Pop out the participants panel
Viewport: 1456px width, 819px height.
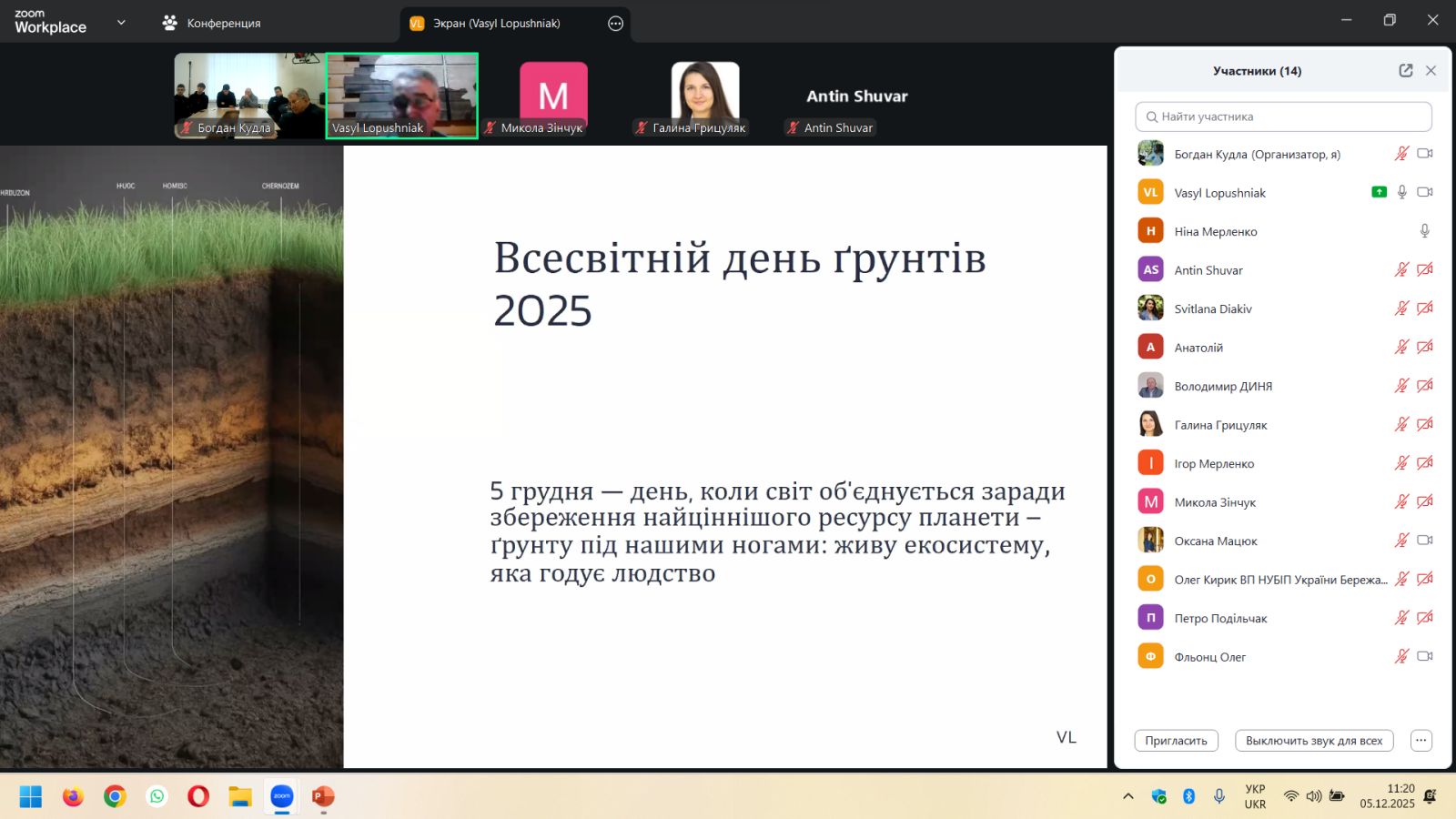pos(1406,71)
